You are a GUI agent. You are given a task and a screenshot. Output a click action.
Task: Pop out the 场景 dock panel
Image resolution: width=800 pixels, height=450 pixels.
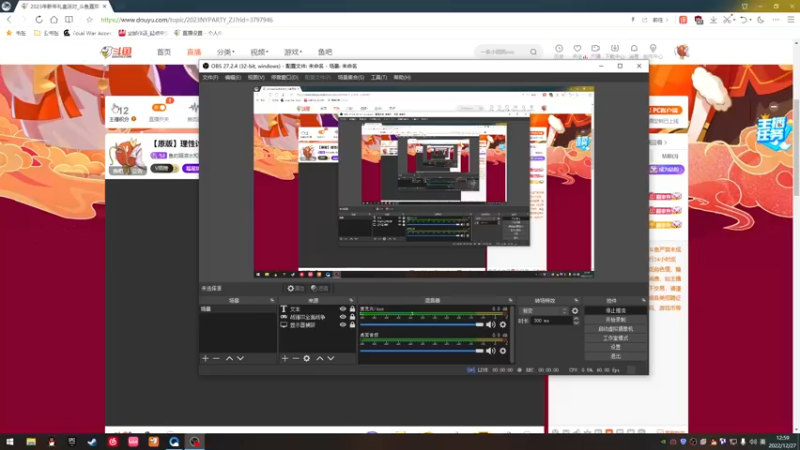tap(272, 300)
